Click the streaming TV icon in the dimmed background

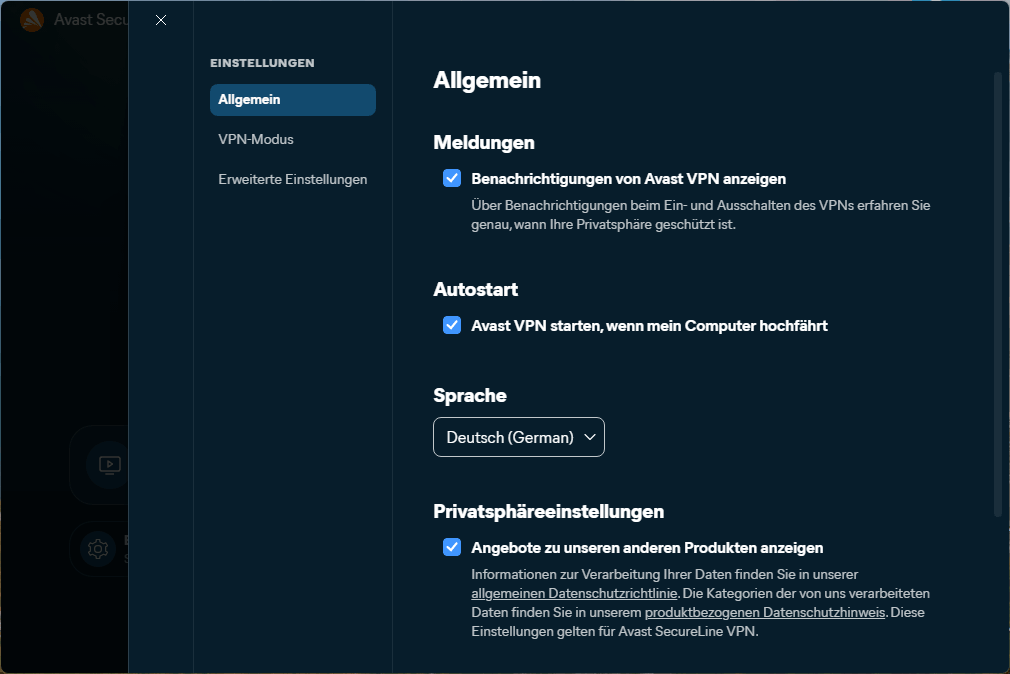108,464
